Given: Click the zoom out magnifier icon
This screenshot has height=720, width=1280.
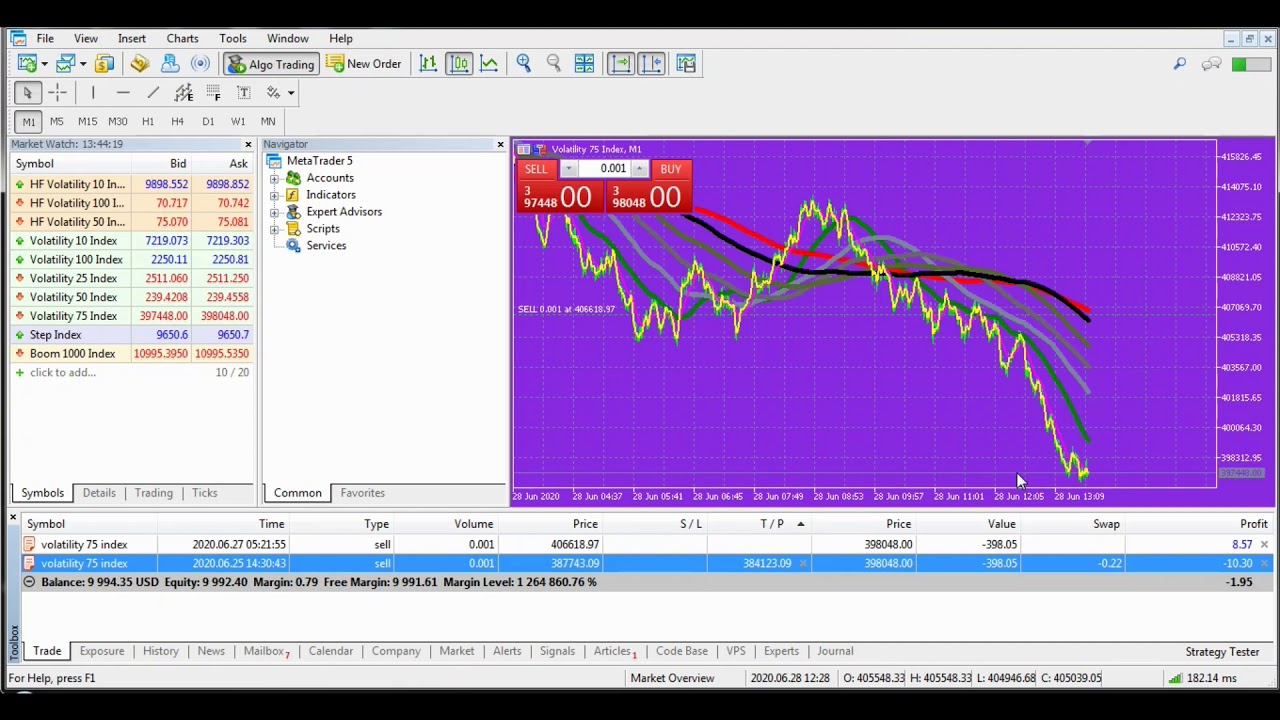Looking at the screenshot, I should 553,64.
